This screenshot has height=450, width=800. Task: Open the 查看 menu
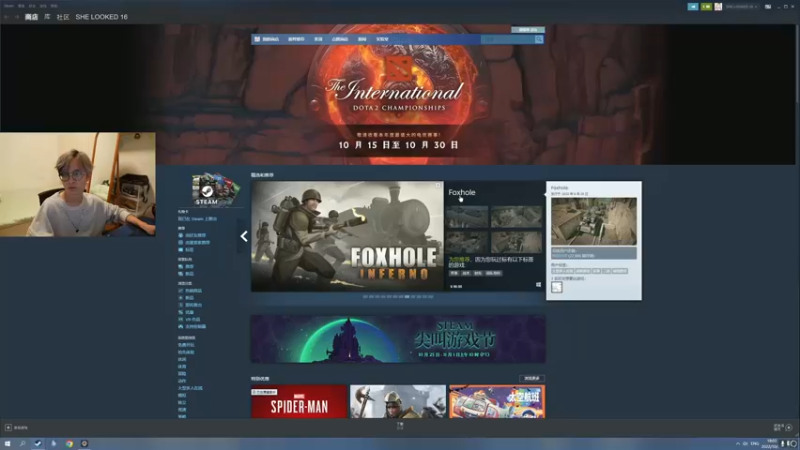21,6
